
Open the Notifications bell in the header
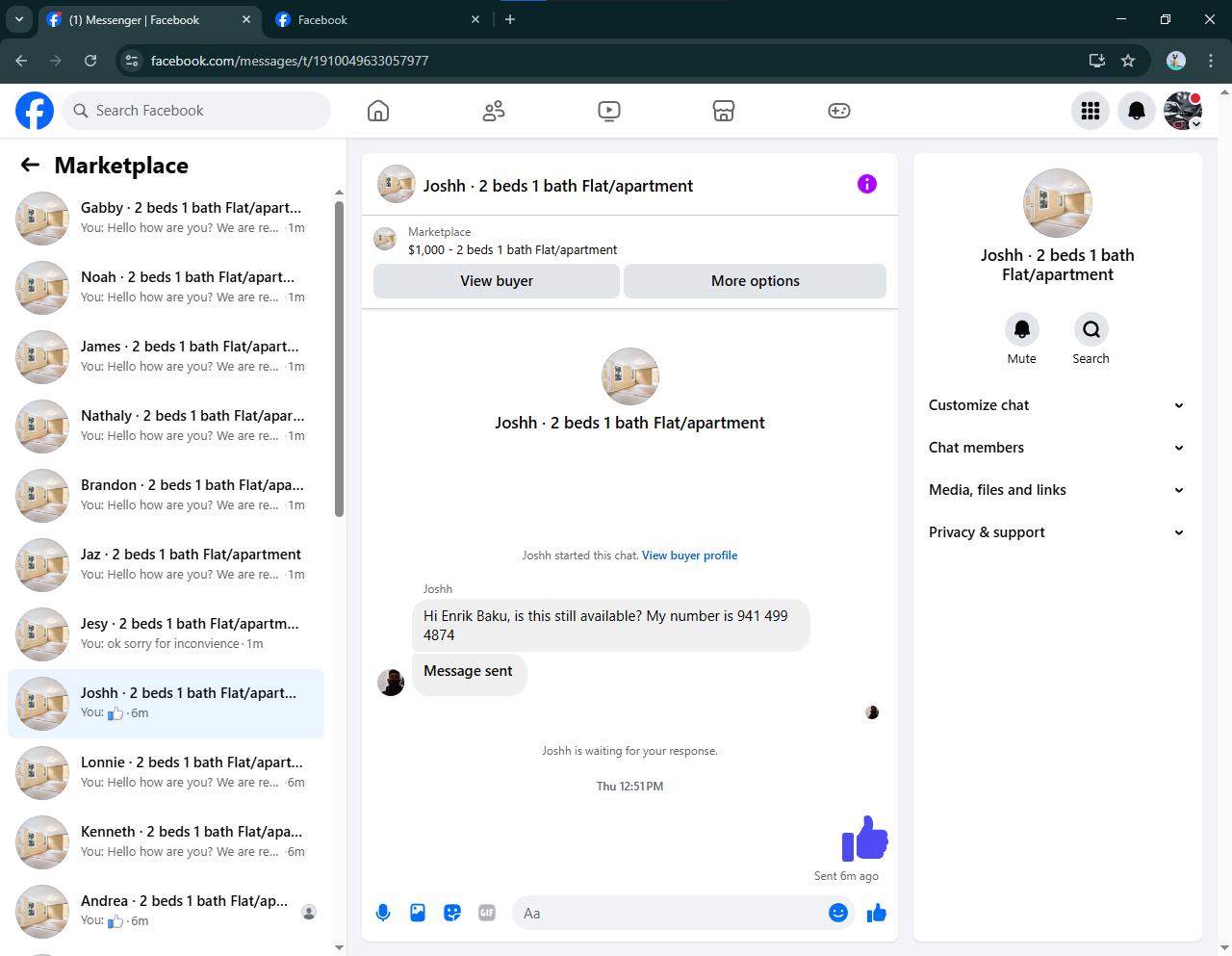point(1137,111)
